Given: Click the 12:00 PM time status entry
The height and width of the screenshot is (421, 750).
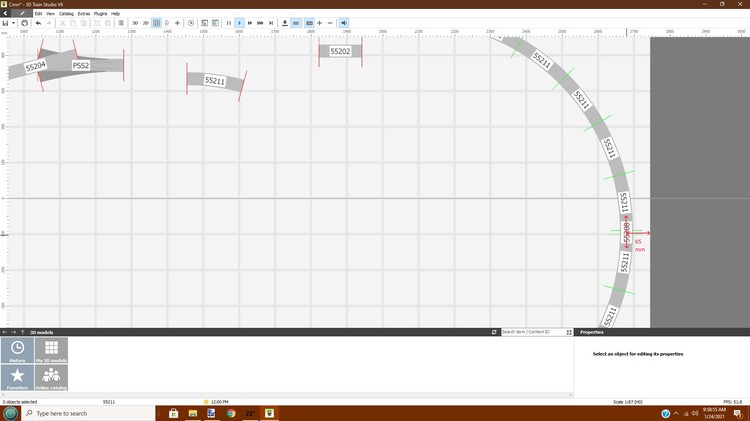Looking at the screenshot, I should (216, 402).
